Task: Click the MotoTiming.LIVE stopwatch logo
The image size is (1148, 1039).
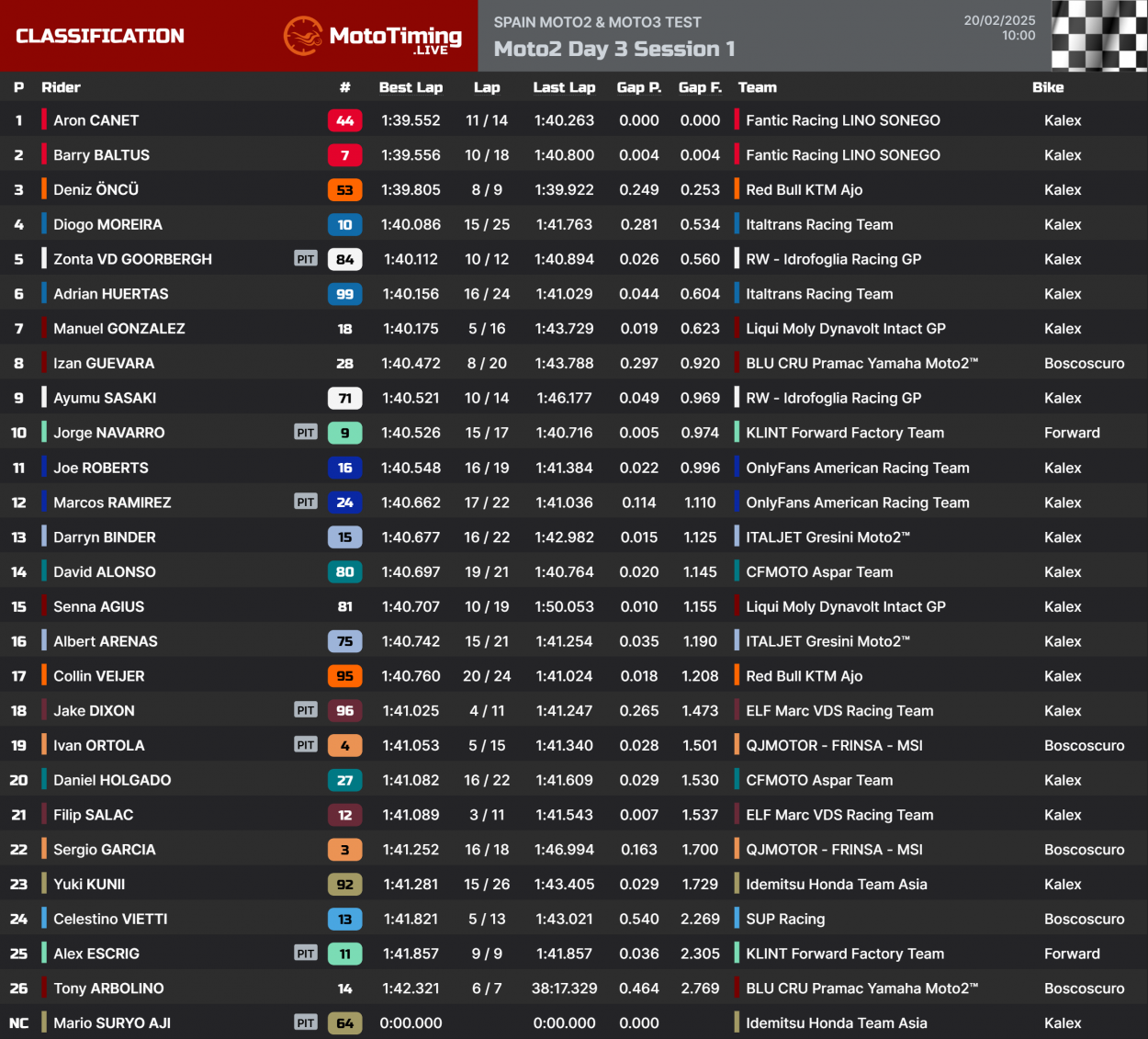Action: (305, 37)
